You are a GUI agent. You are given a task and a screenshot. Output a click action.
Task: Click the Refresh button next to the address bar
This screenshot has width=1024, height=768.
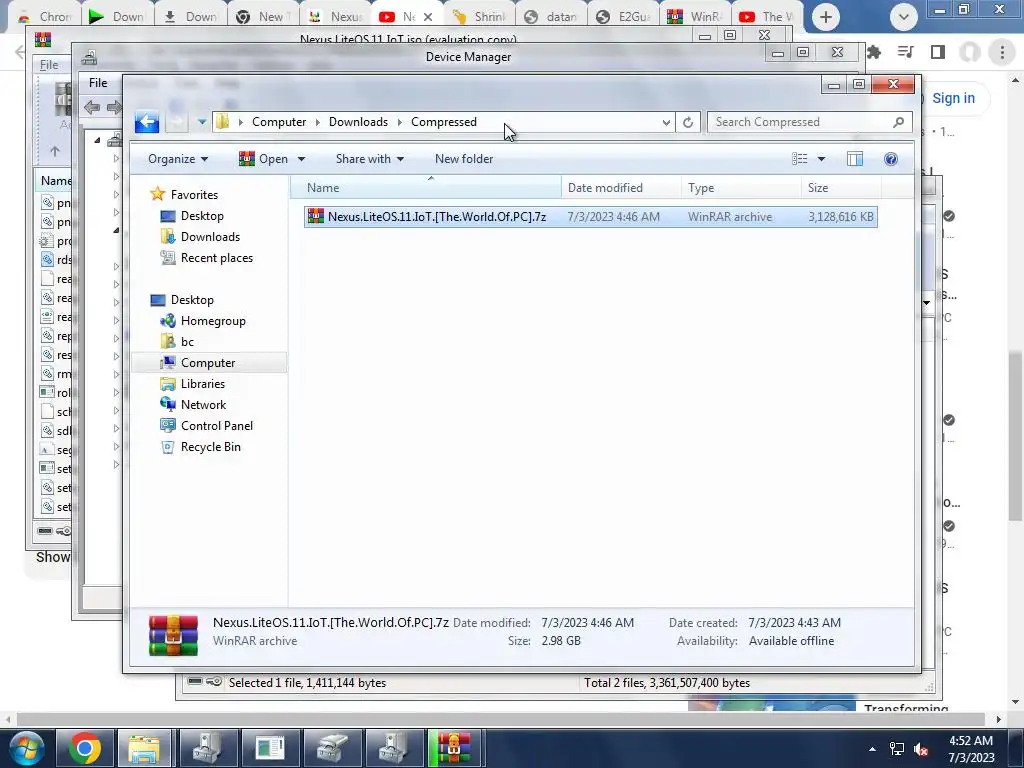[x=688, y=122]
